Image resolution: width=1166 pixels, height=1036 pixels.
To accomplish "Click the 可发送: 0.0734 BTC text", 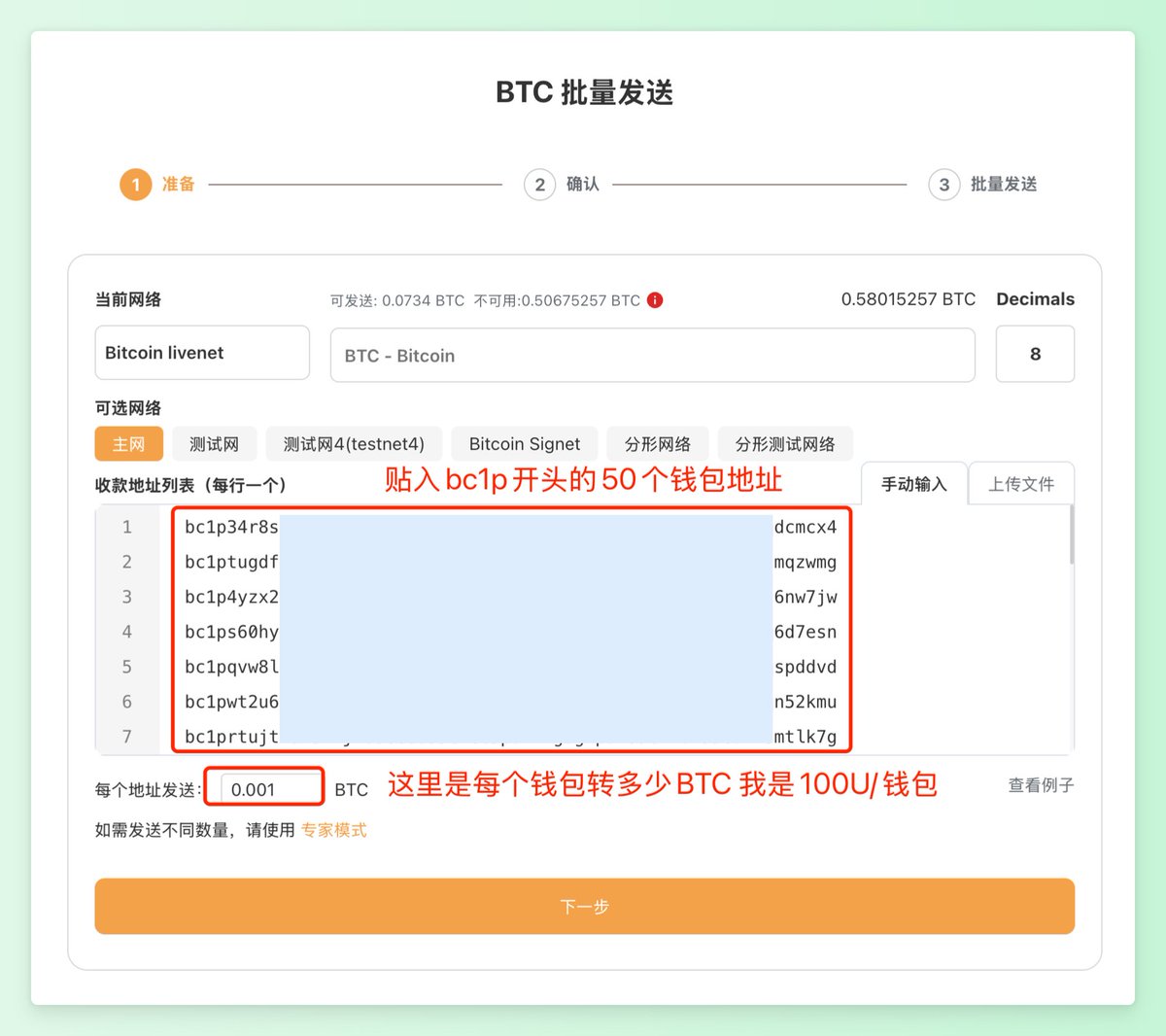I will 397,301.
